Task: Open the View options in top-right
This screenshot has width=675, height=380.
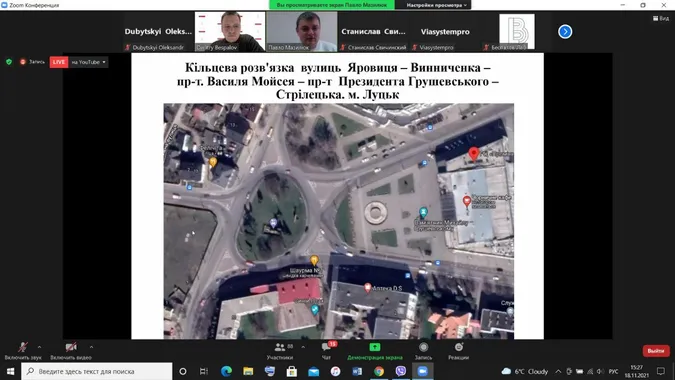Action: pos(661,18)
